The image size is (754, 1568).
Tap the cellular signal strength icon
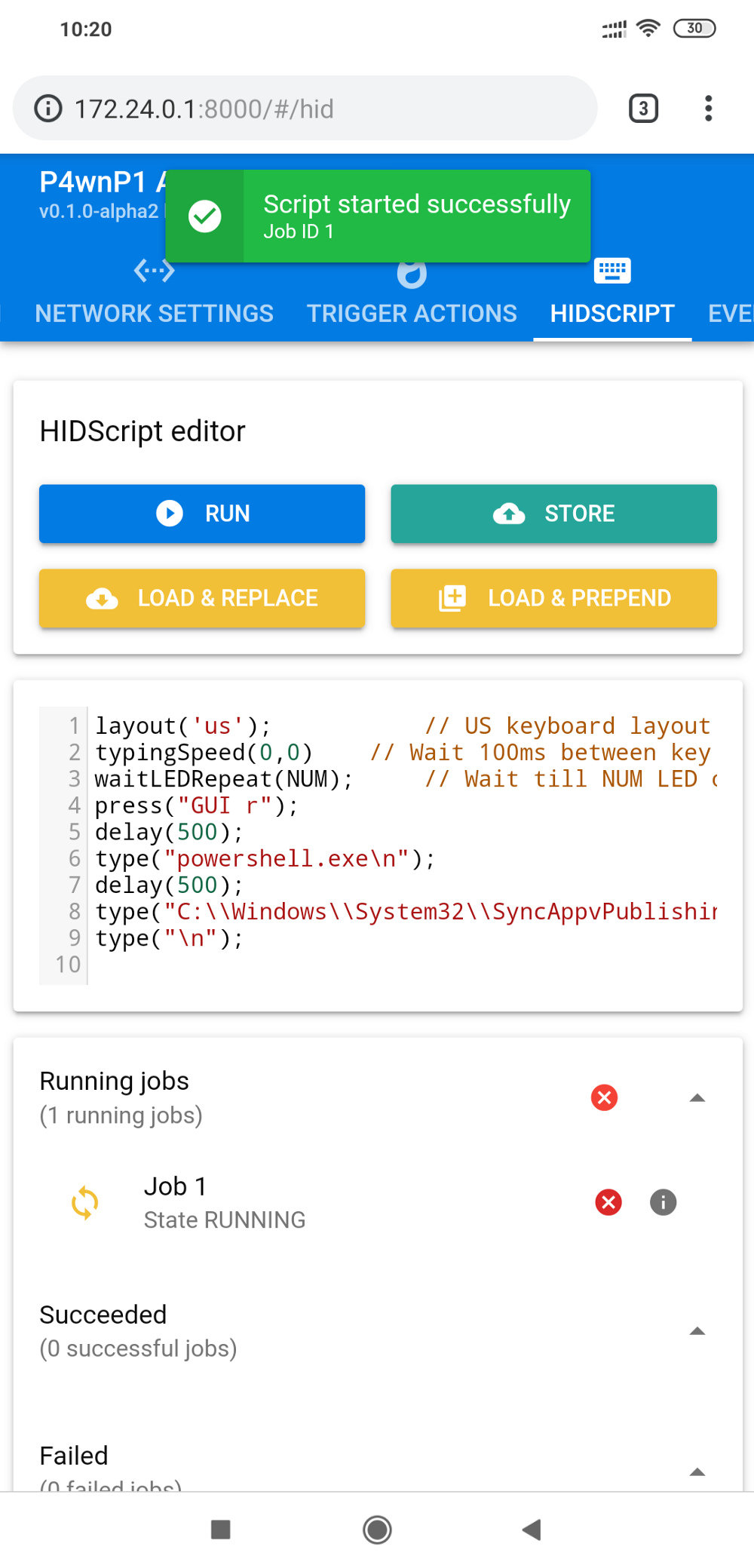(614, 29)
